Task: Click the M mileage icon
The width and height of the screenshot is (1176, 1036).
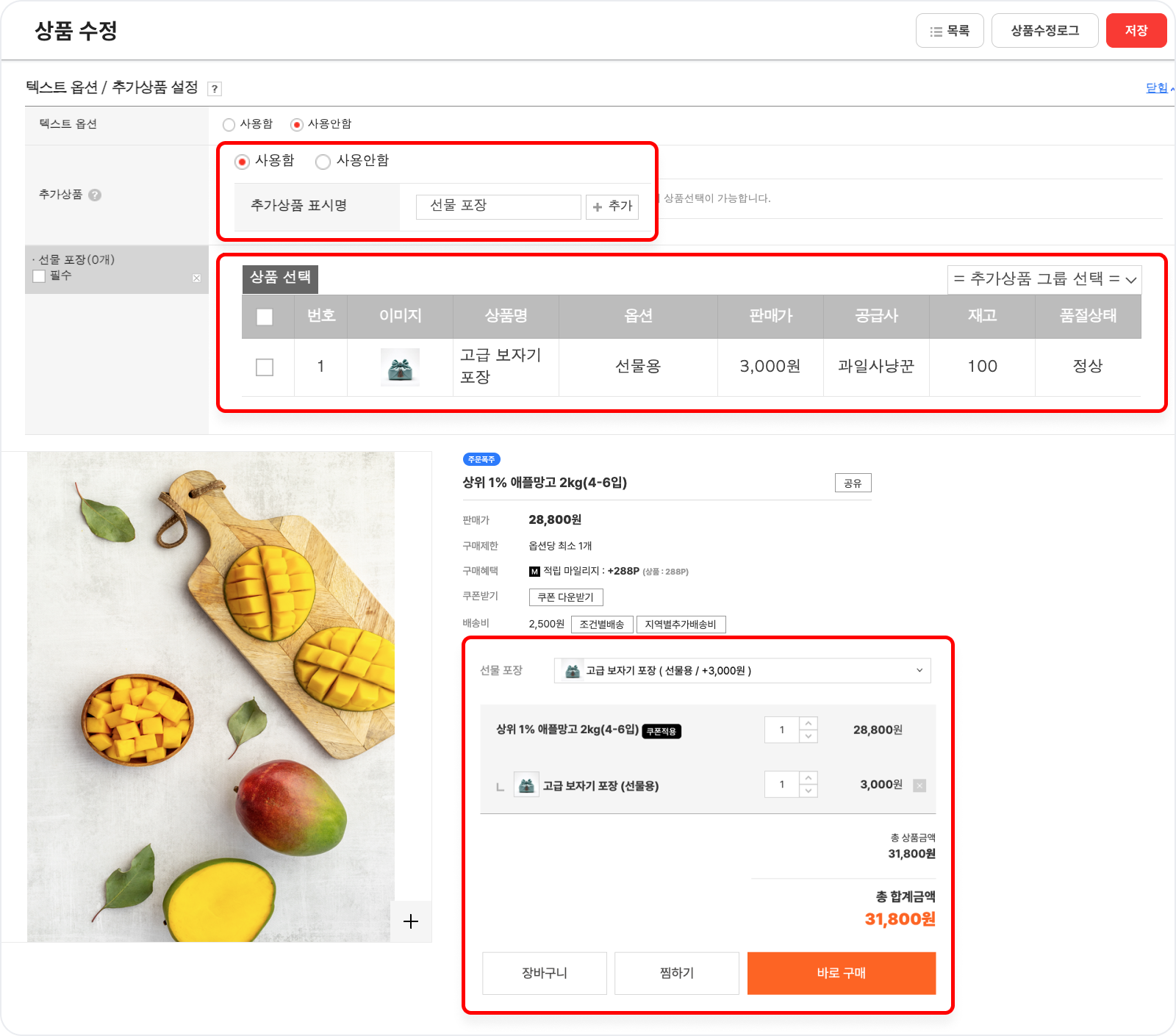Action: pyautogui.click(x=534, y=572)
